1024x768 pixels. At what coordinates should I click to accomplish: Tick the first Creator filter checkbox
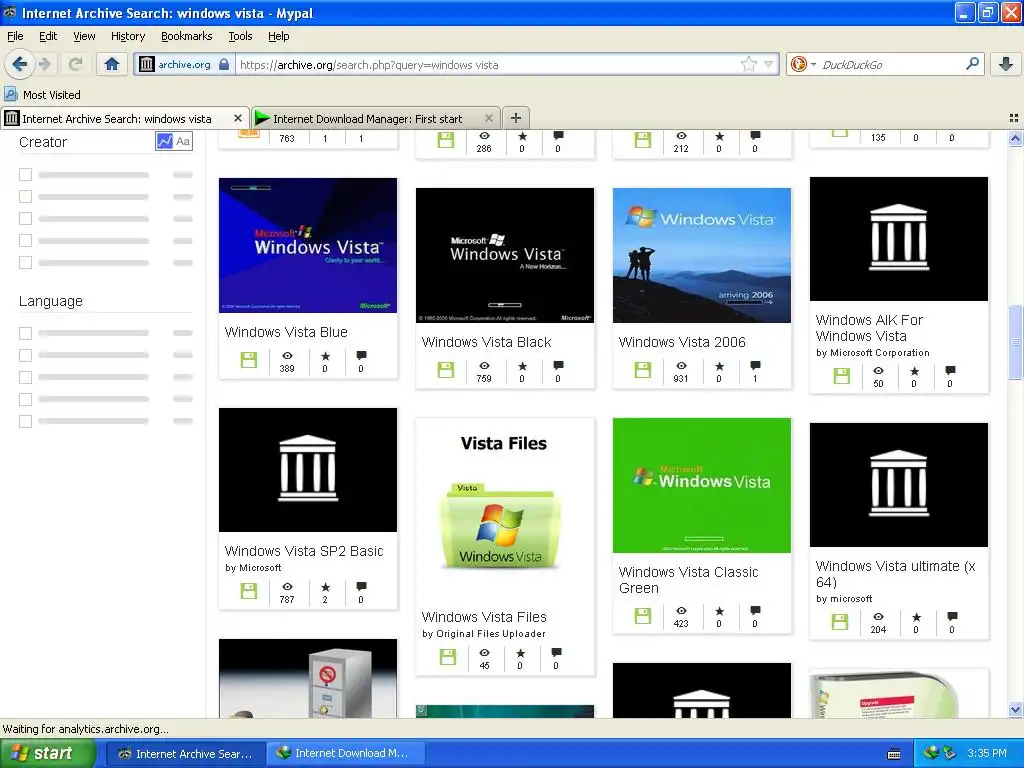25,174
